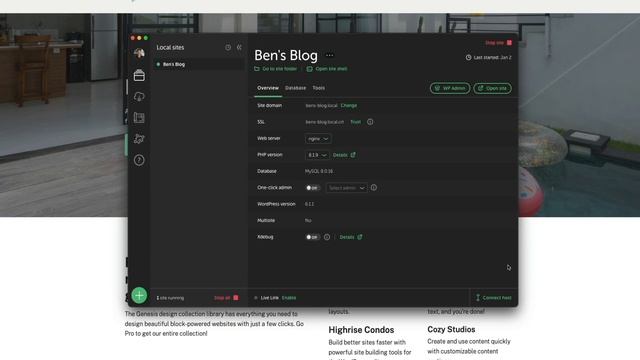Click Stop site in the top right
This screenshot has height=360, width=640.
(x=498, y=42)
